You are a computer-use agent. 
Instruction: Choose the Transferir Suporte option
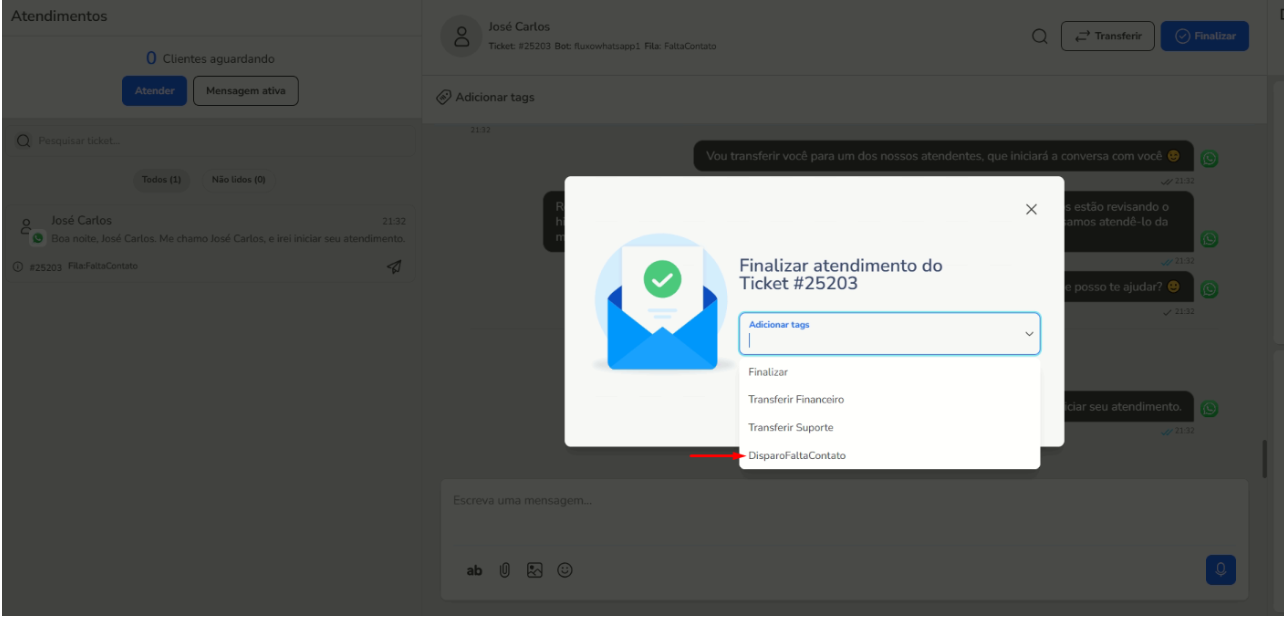click(790, 427)
